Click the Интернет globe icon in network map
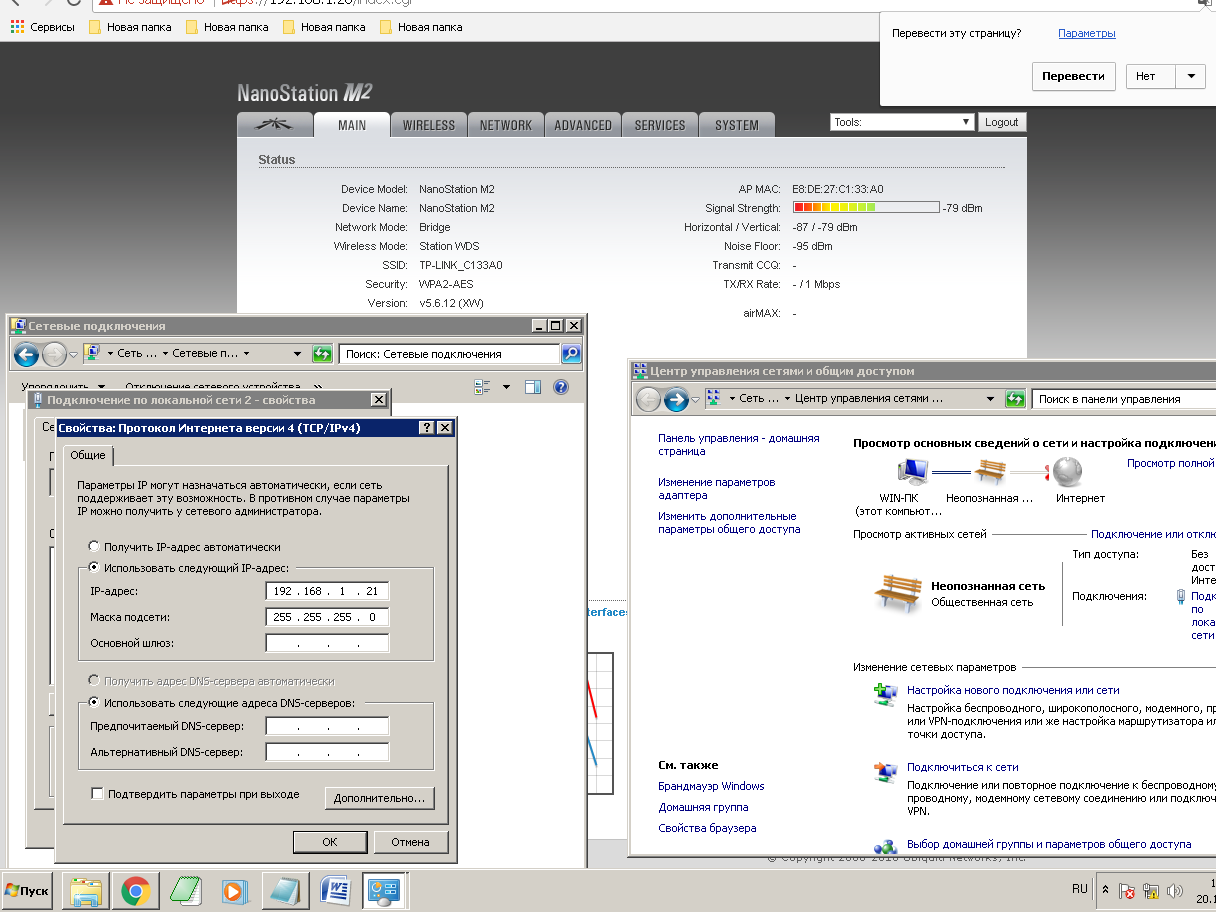Viewport: 1216px width, 912px height. pos(1068,471)
